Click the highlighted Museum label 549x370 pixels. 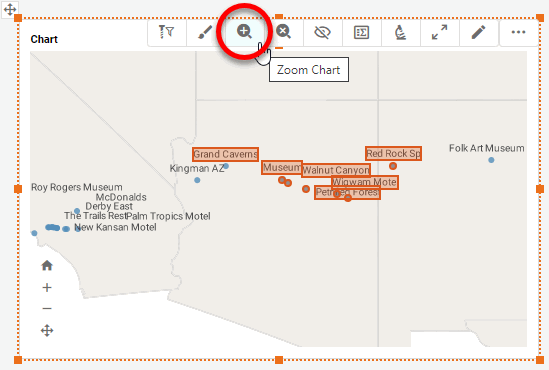click(x=282, y=167)
